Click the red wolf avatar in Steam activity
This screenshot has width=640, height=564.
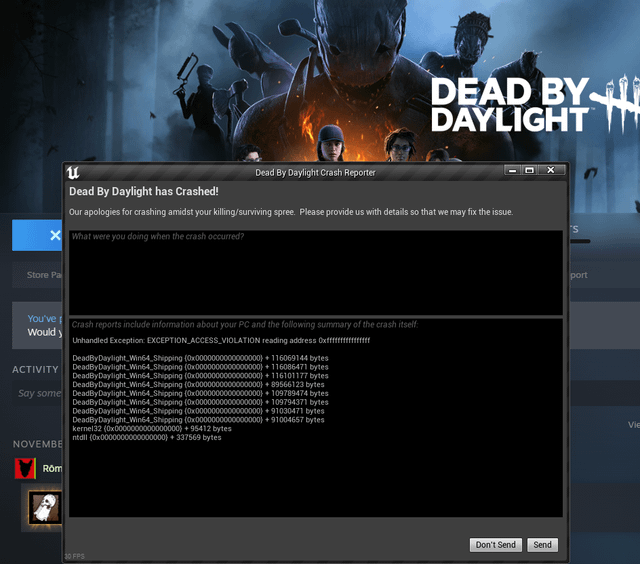tap(25, 468)
